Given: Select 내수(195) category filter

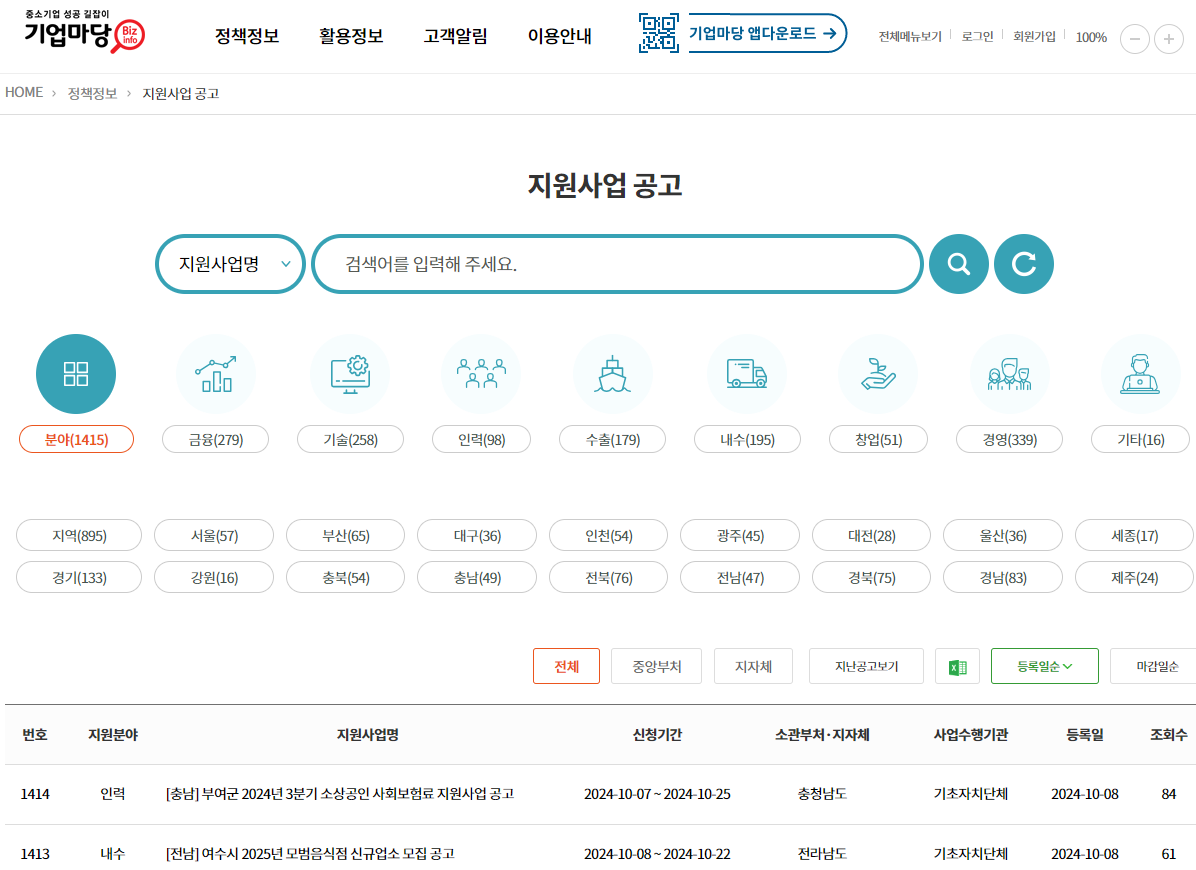Looking at the screenshot, I should pyautogui.click(x=747, y=439).
